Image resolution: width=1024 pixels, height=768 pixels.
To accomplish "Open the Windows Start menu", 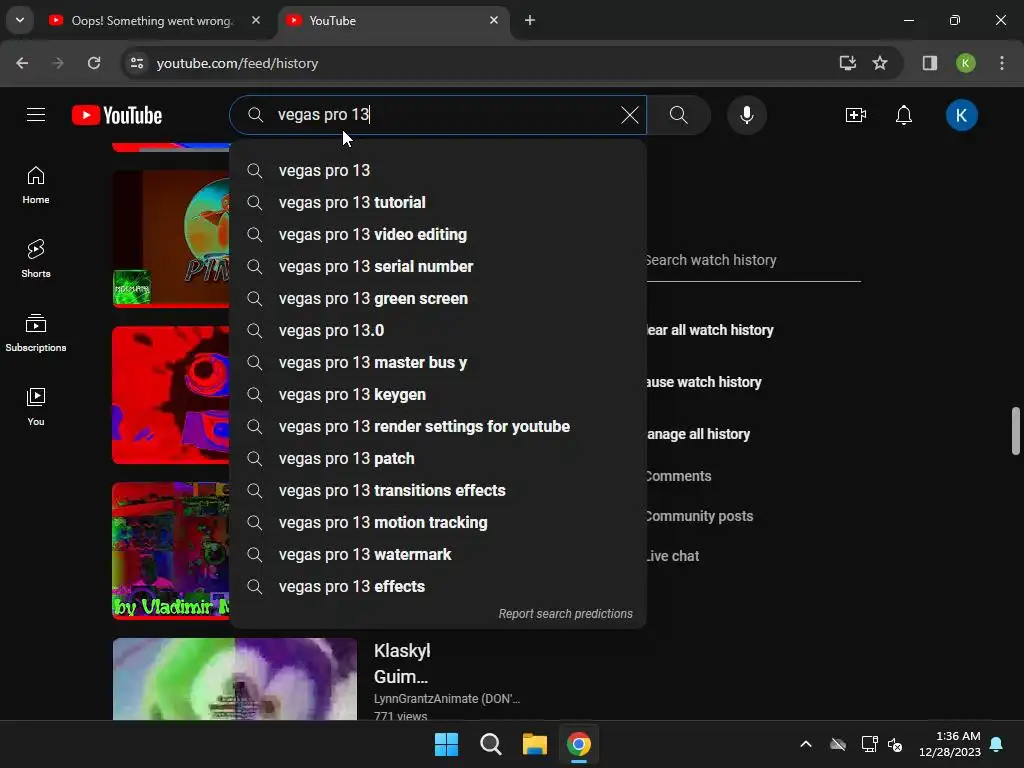I will click(x=447, y=744).
